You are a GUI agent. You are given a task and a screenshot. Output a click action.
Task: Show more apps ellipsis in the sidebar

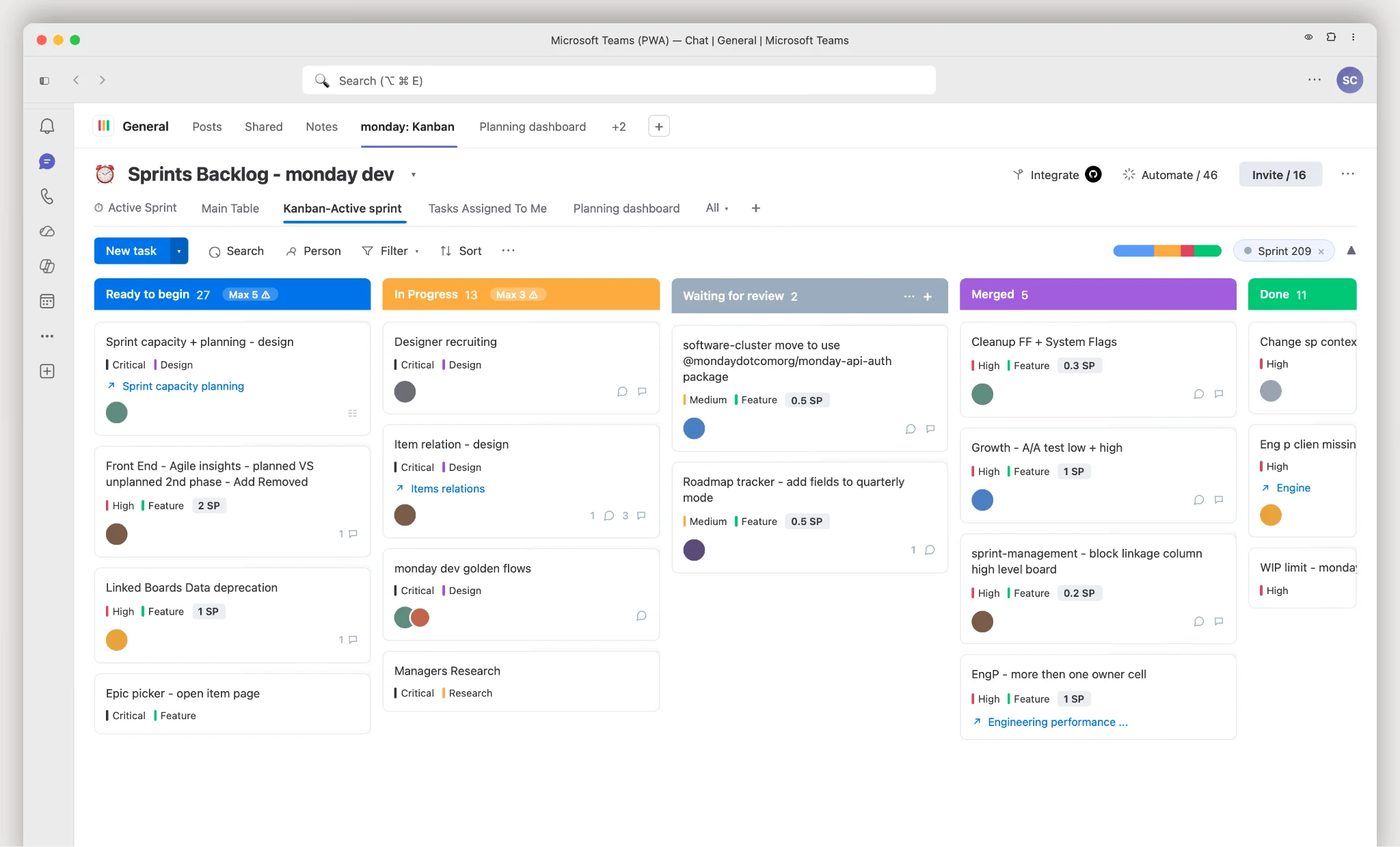coord(47,336)
